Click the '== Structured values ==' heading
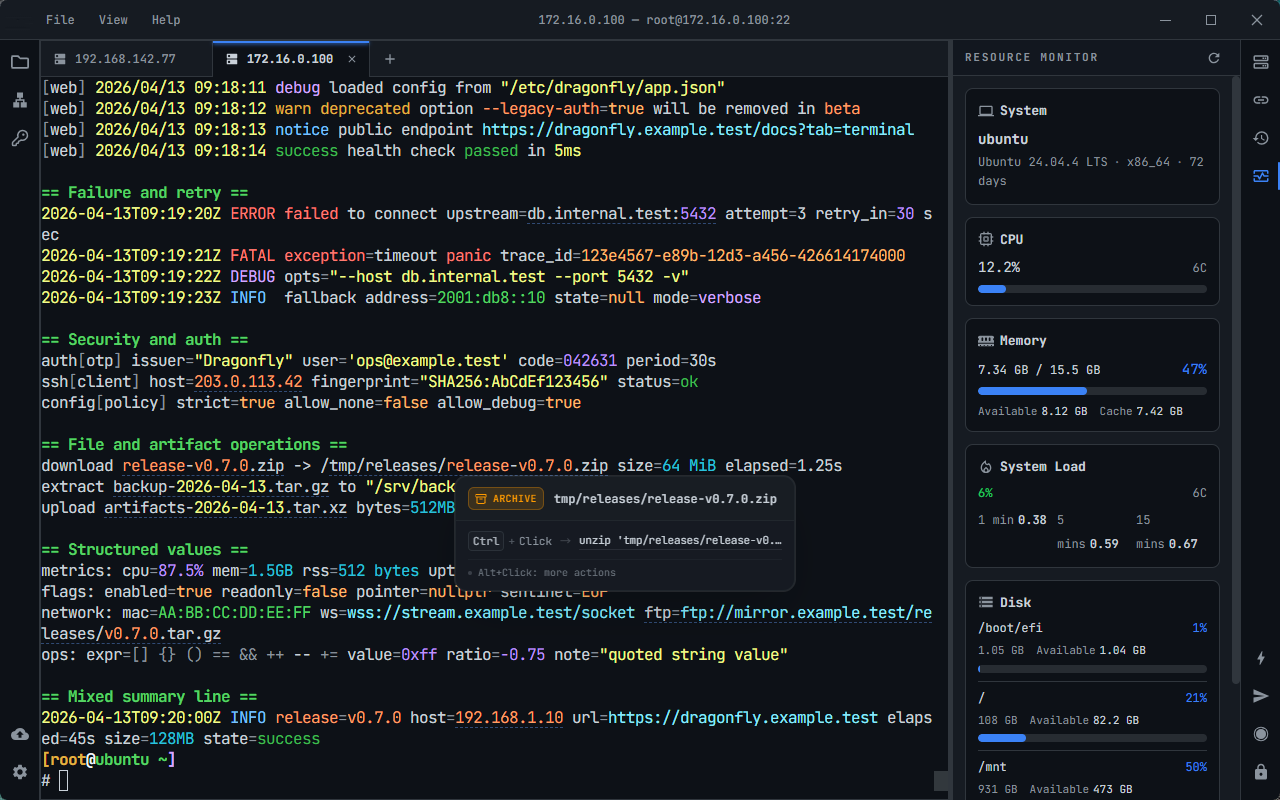The image size is (1280, 800). tap(145, 550)
